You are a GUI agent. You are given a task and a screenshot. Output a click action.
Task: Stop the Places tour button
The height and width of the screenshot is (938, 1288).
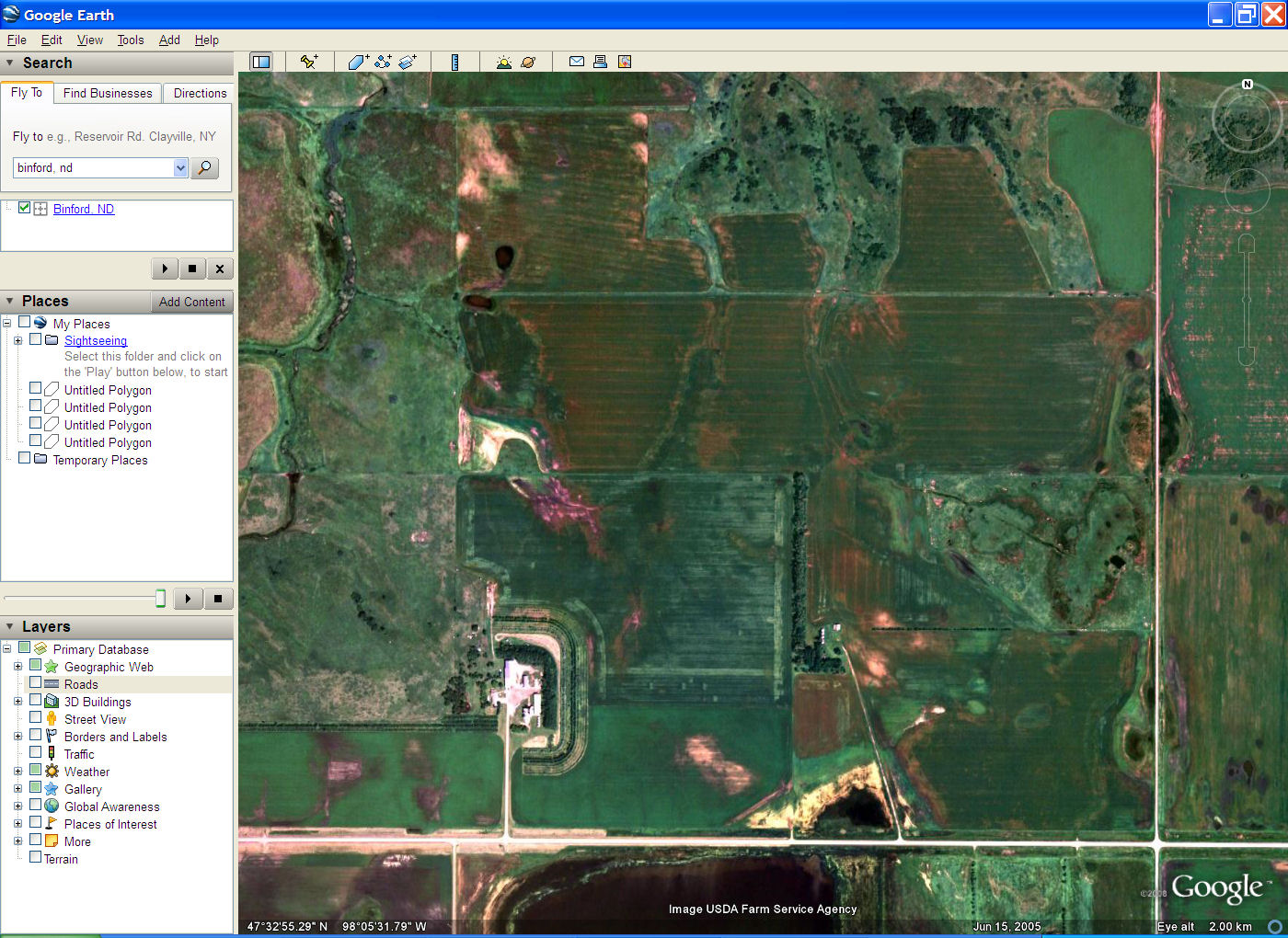coord(218,599)
